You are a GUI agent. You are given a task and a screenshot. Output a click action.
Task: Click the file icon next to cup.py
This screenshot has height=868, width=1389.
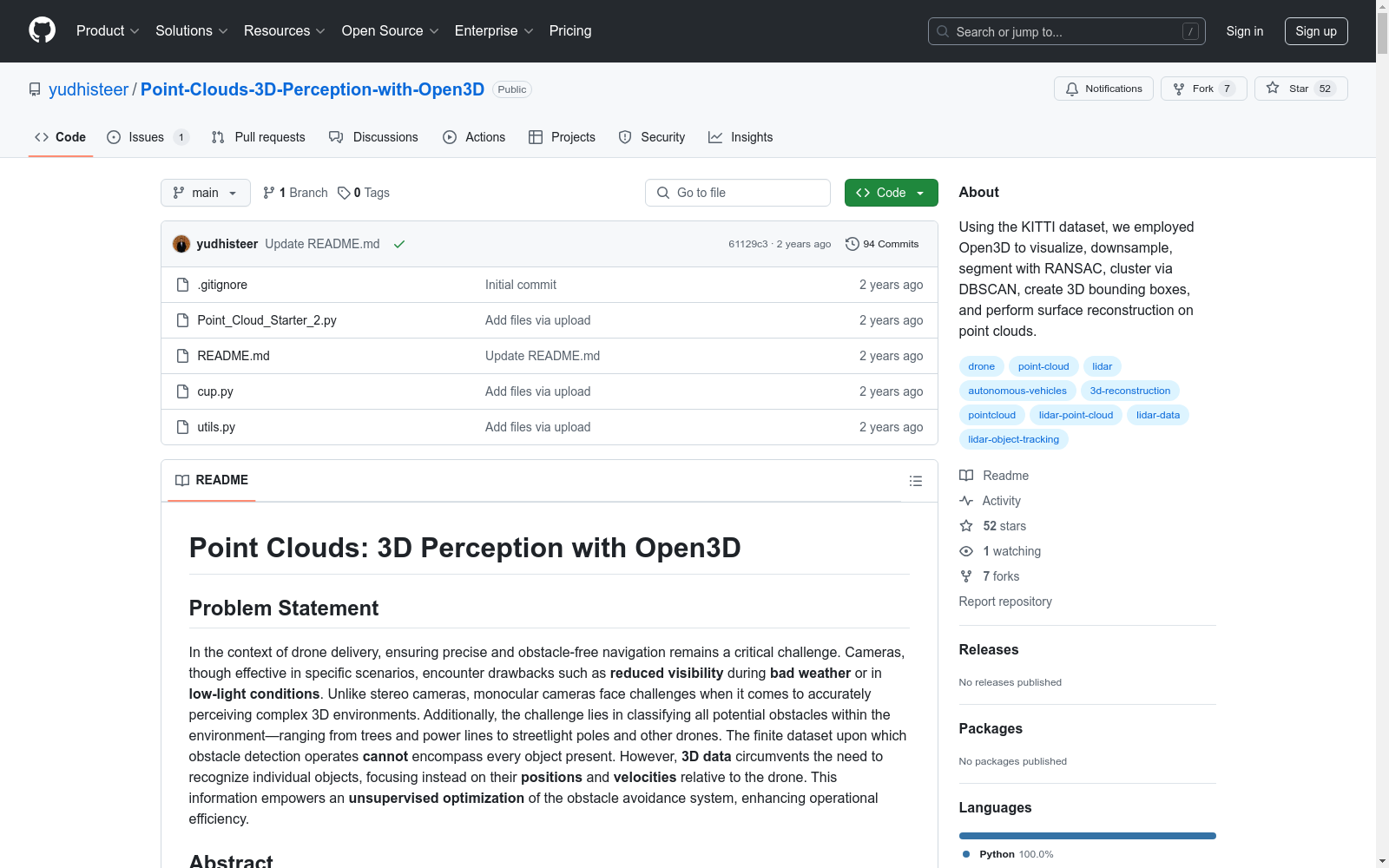coord(182,391)
